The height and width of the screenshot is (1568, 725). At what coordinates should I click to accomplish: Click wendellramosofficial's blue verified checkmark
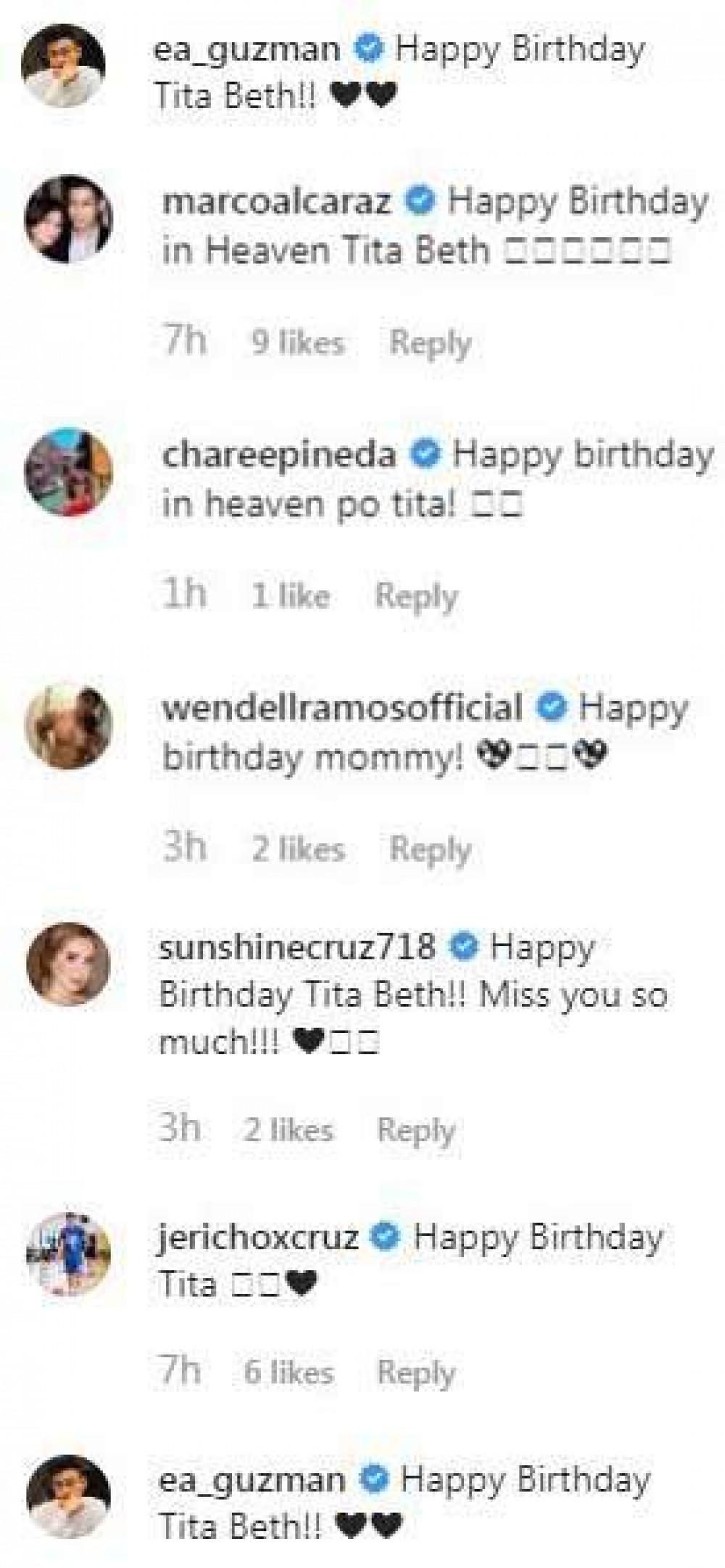[551, 708]
